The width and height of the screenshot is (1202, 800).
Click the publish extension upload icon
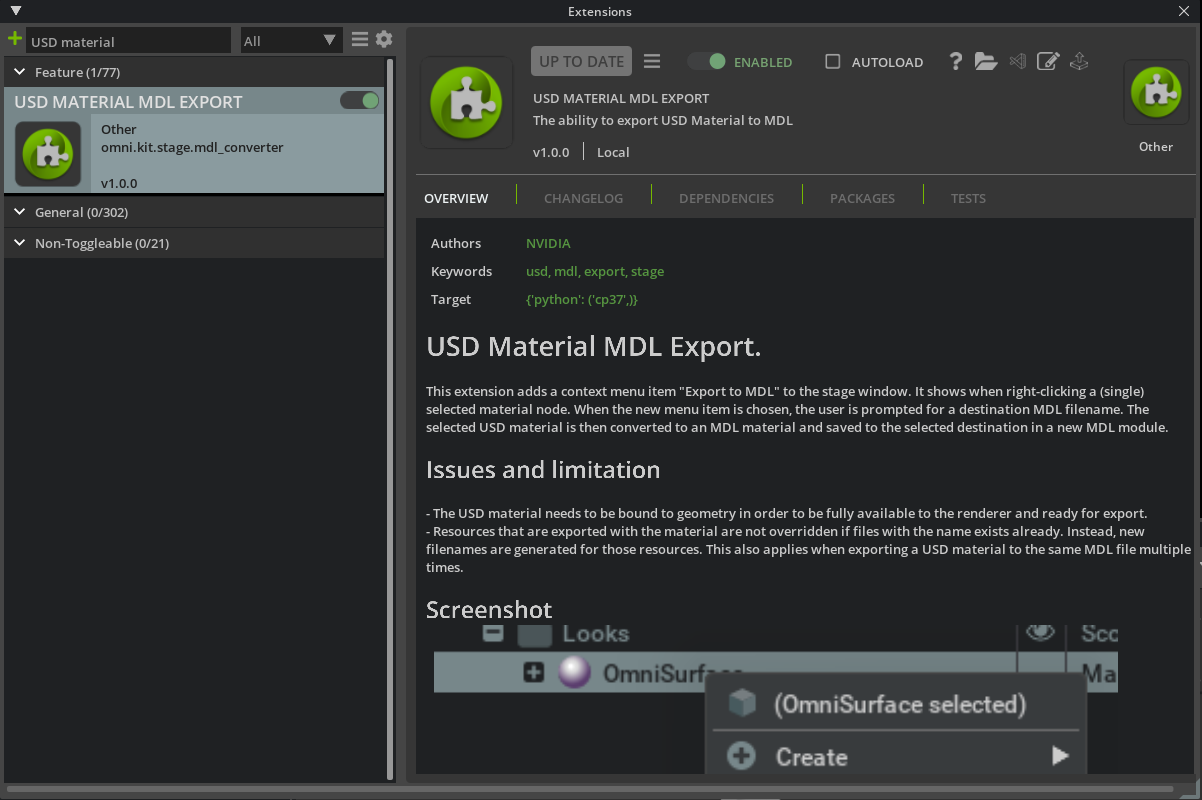click(x=1079, y=61)
